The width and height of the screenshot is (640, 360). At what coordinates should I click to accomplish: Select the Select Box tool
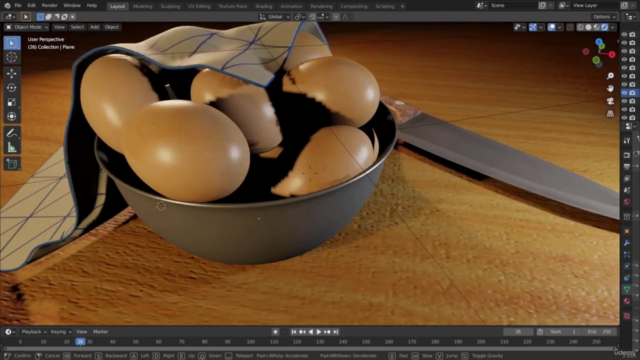[12, 43]
